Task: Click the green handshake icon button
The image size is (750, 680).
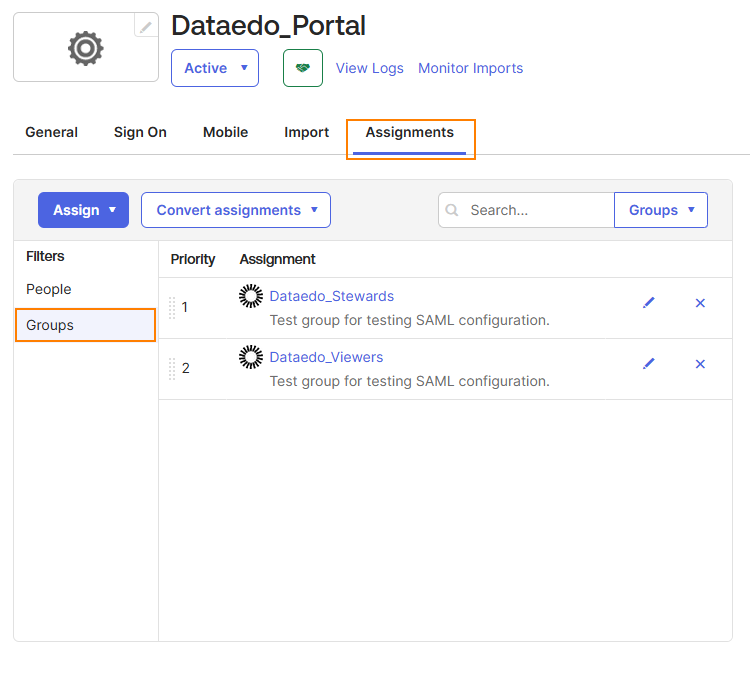Action: point(303,68)
